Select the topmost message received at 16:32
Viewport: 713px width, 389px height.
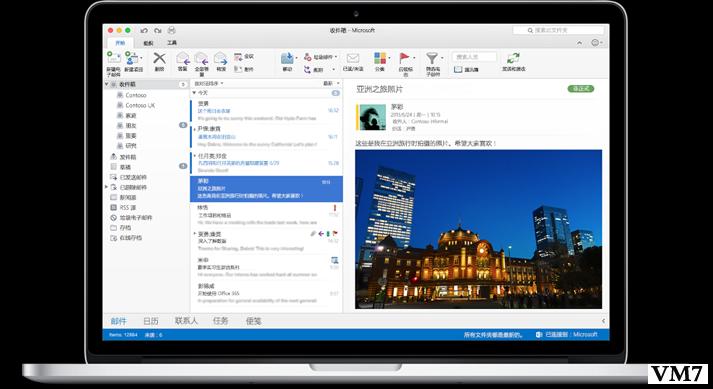coord(266,111)
